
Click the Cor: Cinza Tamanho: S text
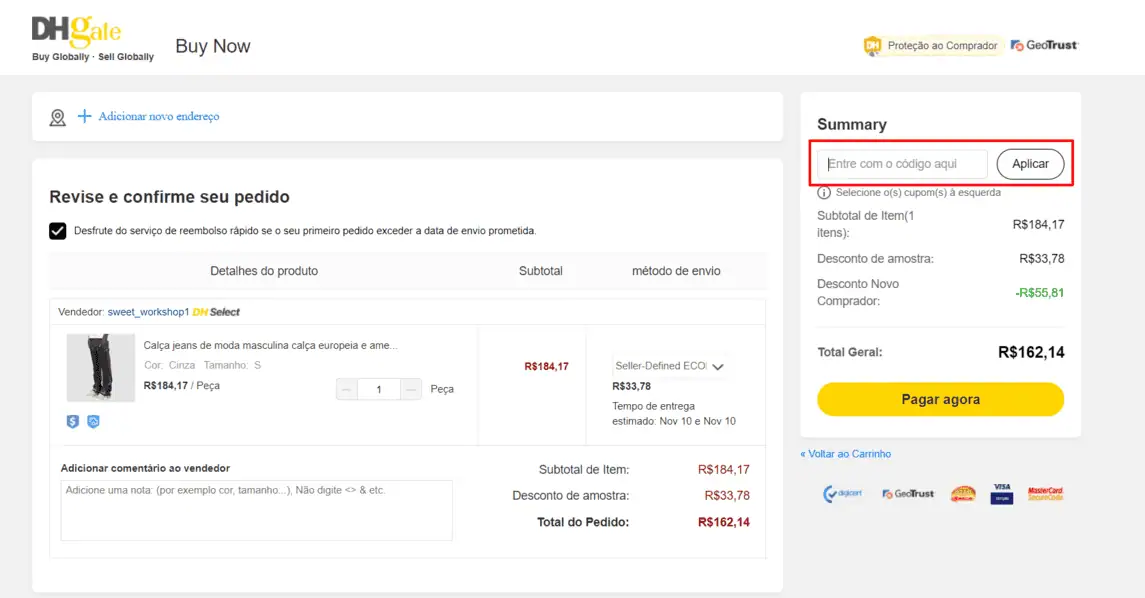[x=202, y=365]
